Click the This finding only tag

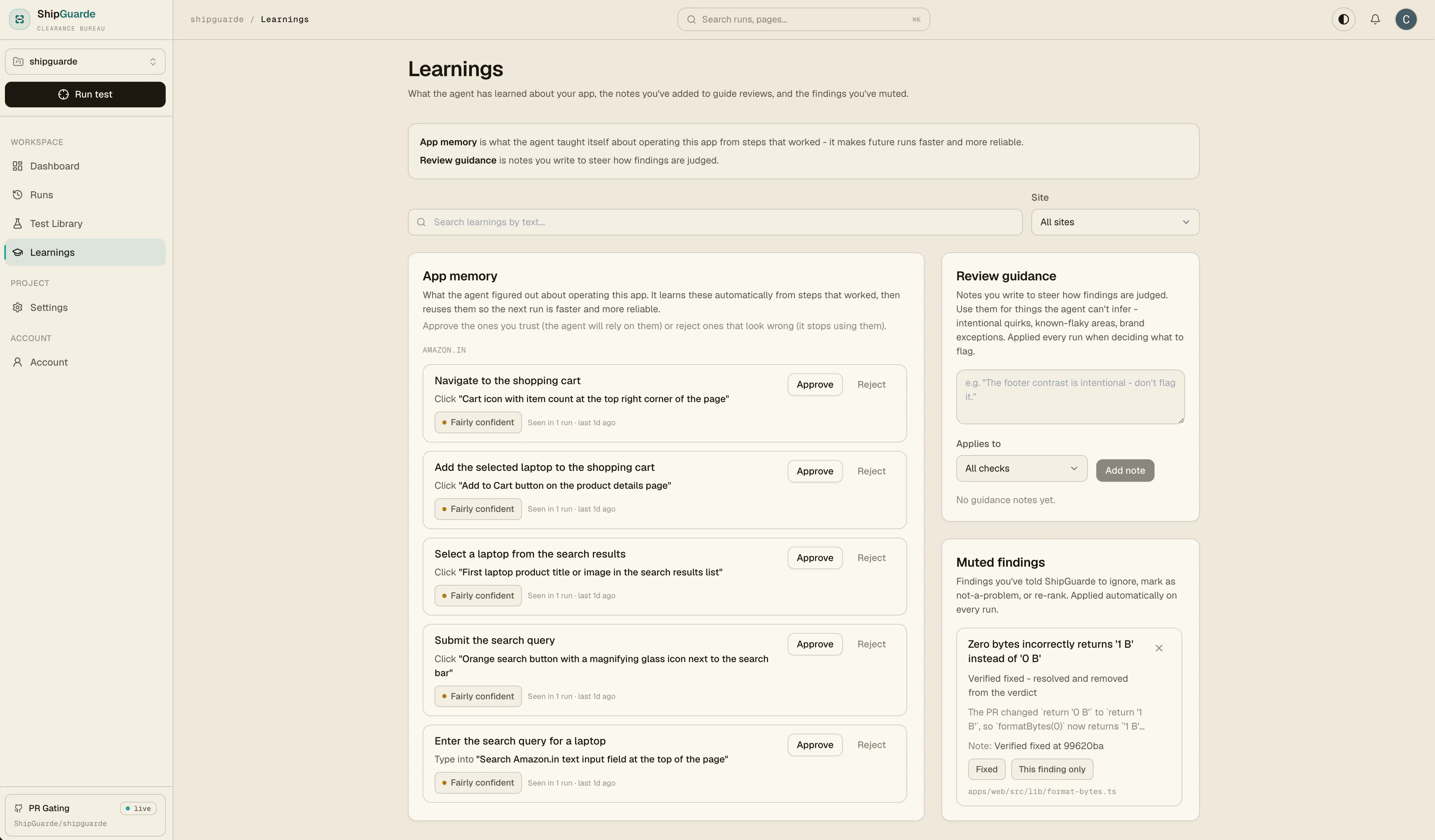click(x=1051, y=769)
